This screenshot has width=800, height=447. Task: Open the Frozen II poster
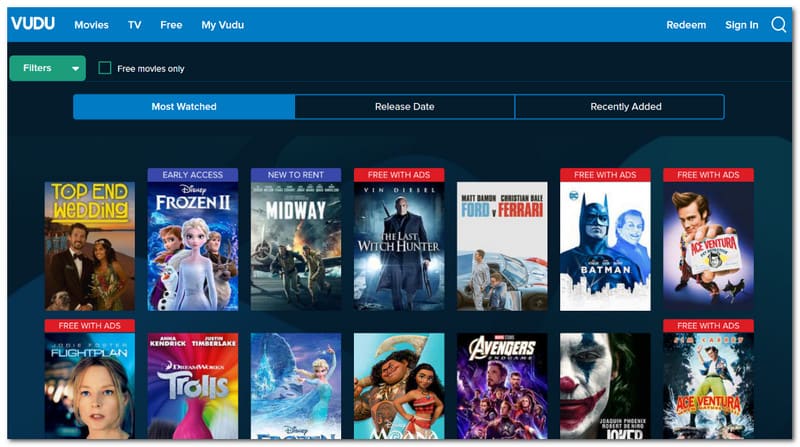click(193, 246)
